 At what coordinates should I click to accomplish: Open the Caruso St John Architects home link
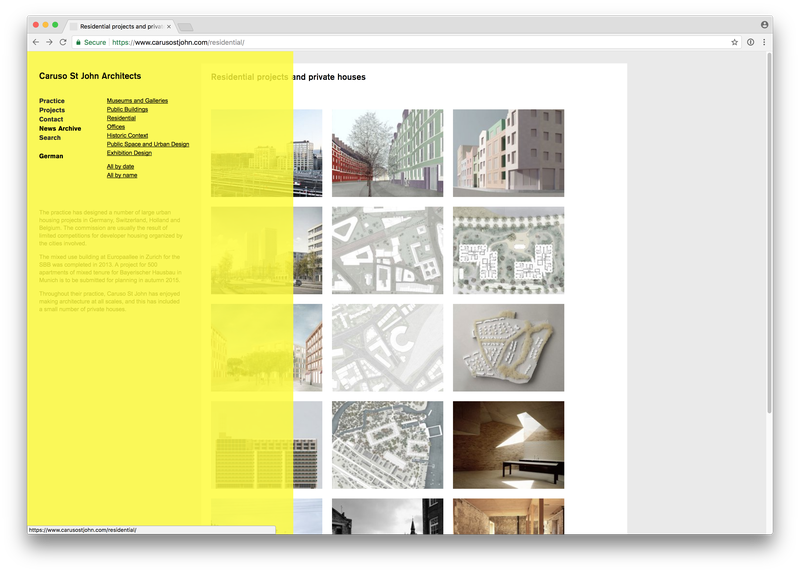pyautogui.click(x=90, y=76)
